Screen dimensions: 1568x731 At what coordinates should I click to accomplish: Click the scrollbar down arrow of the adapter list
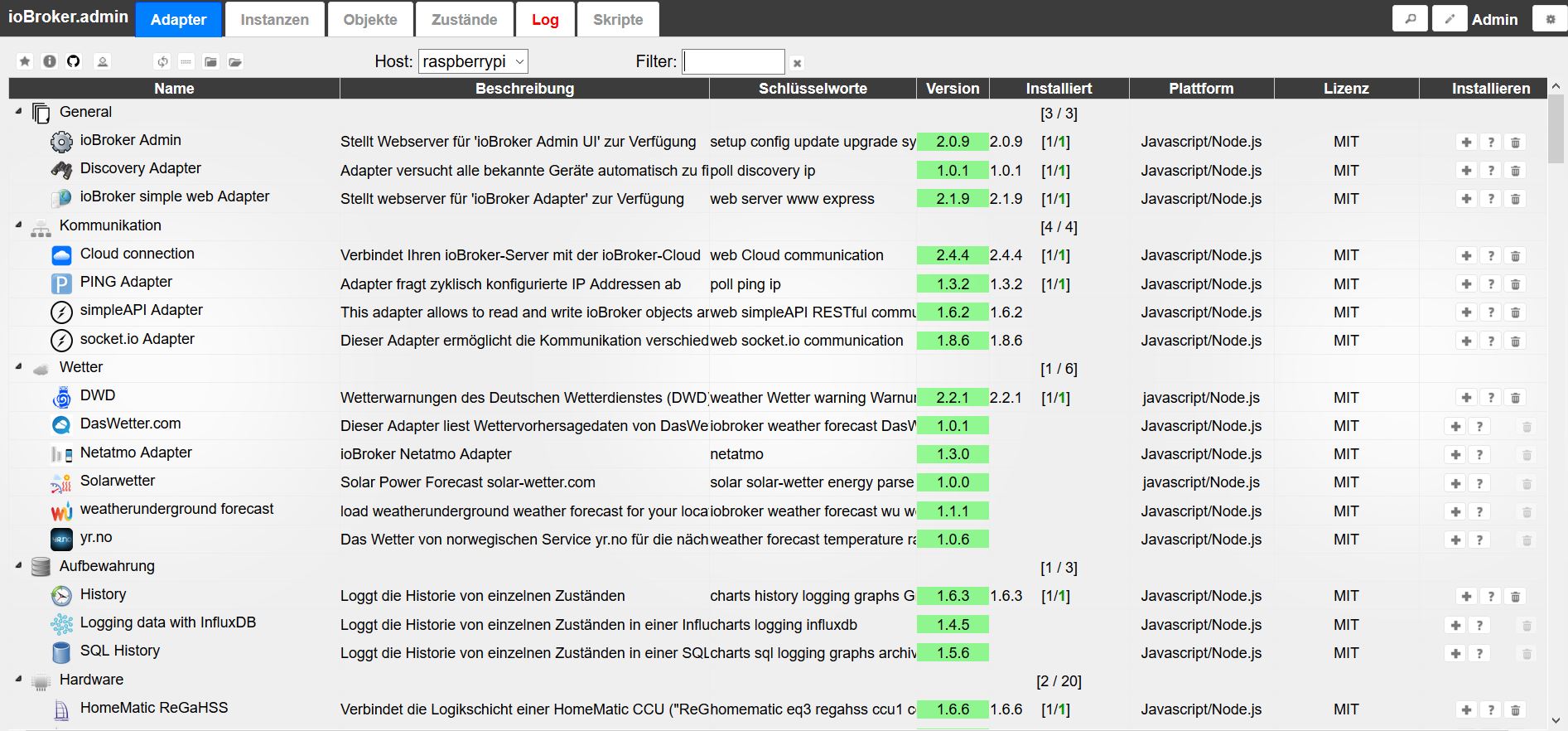click(1556, 720)
